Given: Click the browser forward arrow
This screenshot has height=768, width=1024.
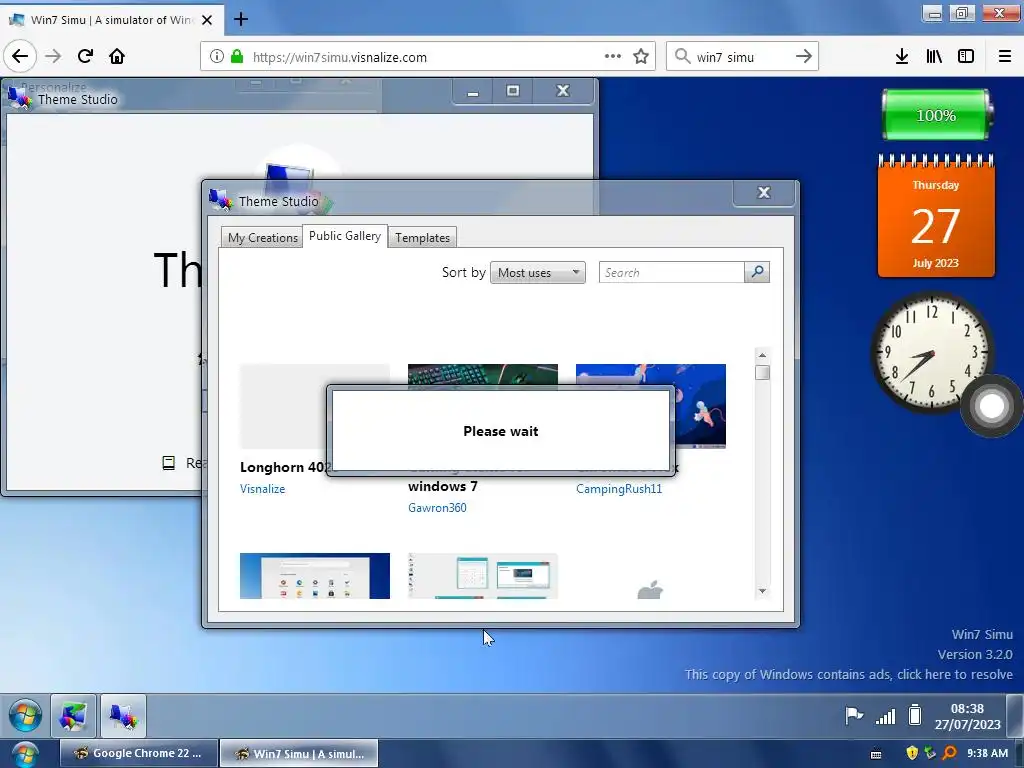Looking at the screenshot, I should pos(53,56).
